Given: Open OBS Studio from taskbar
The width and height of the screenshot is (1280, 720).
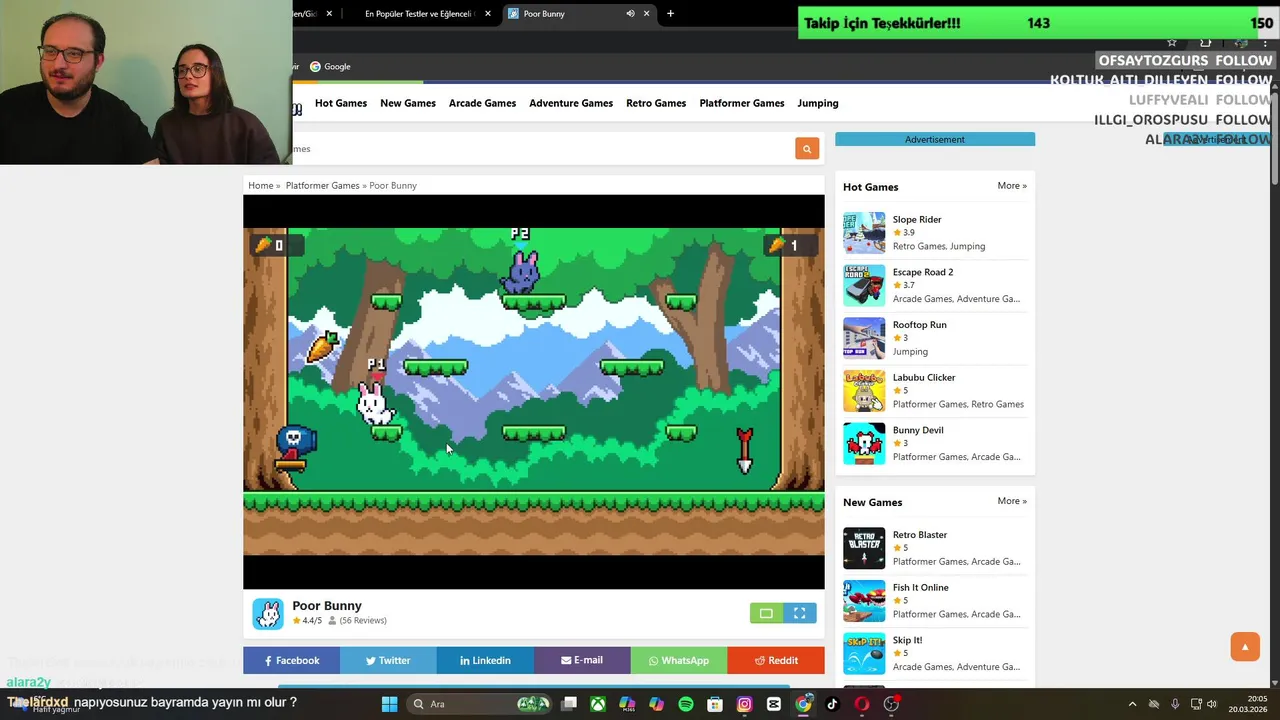Looking at the screenshot, I should point(891,704).
